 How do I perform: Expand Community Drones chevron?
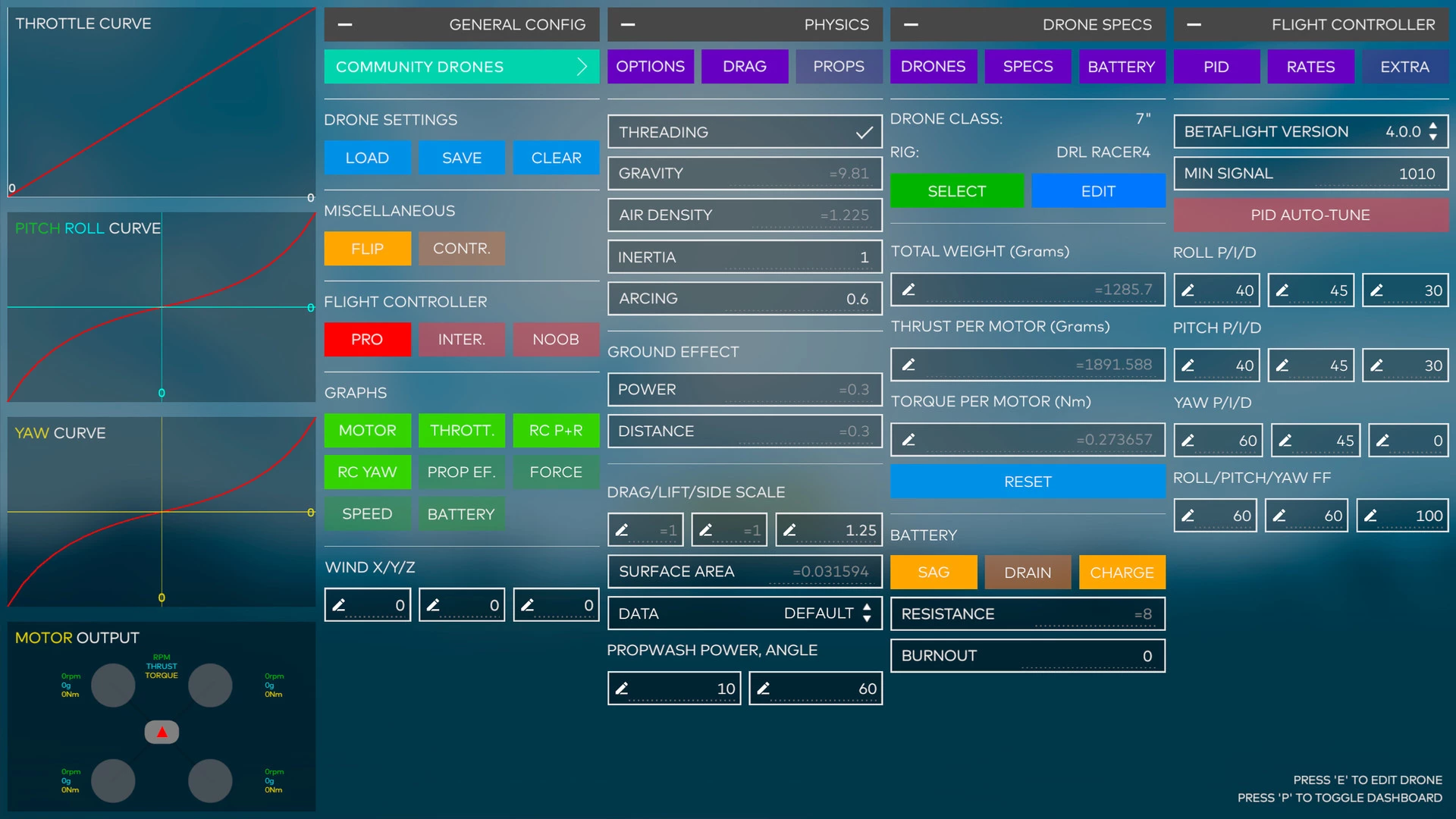tap(582, 67)
